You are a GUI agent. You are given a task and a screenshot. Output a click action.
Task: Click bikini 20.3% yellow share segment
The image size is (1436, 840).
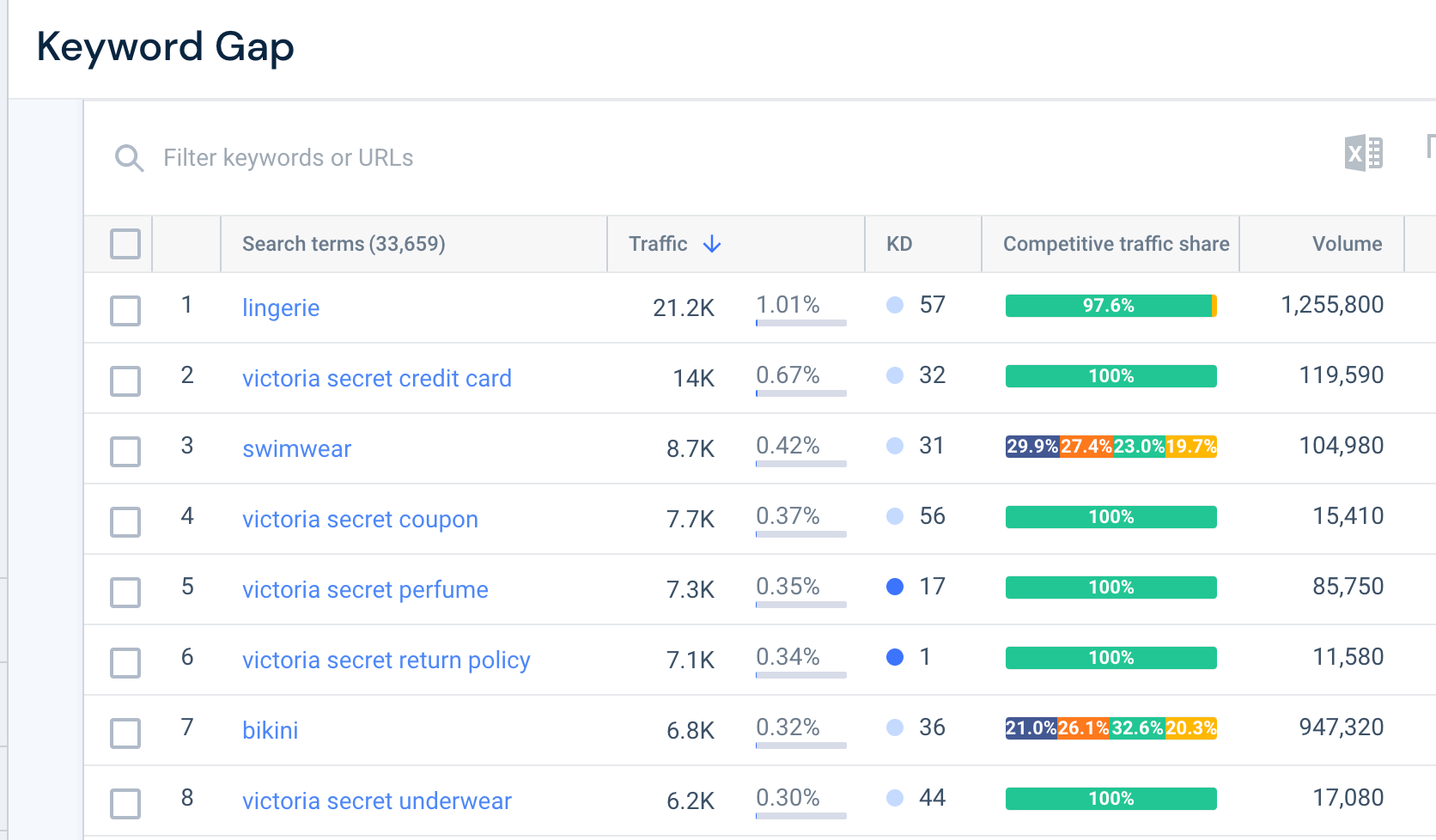point(1191,728)
